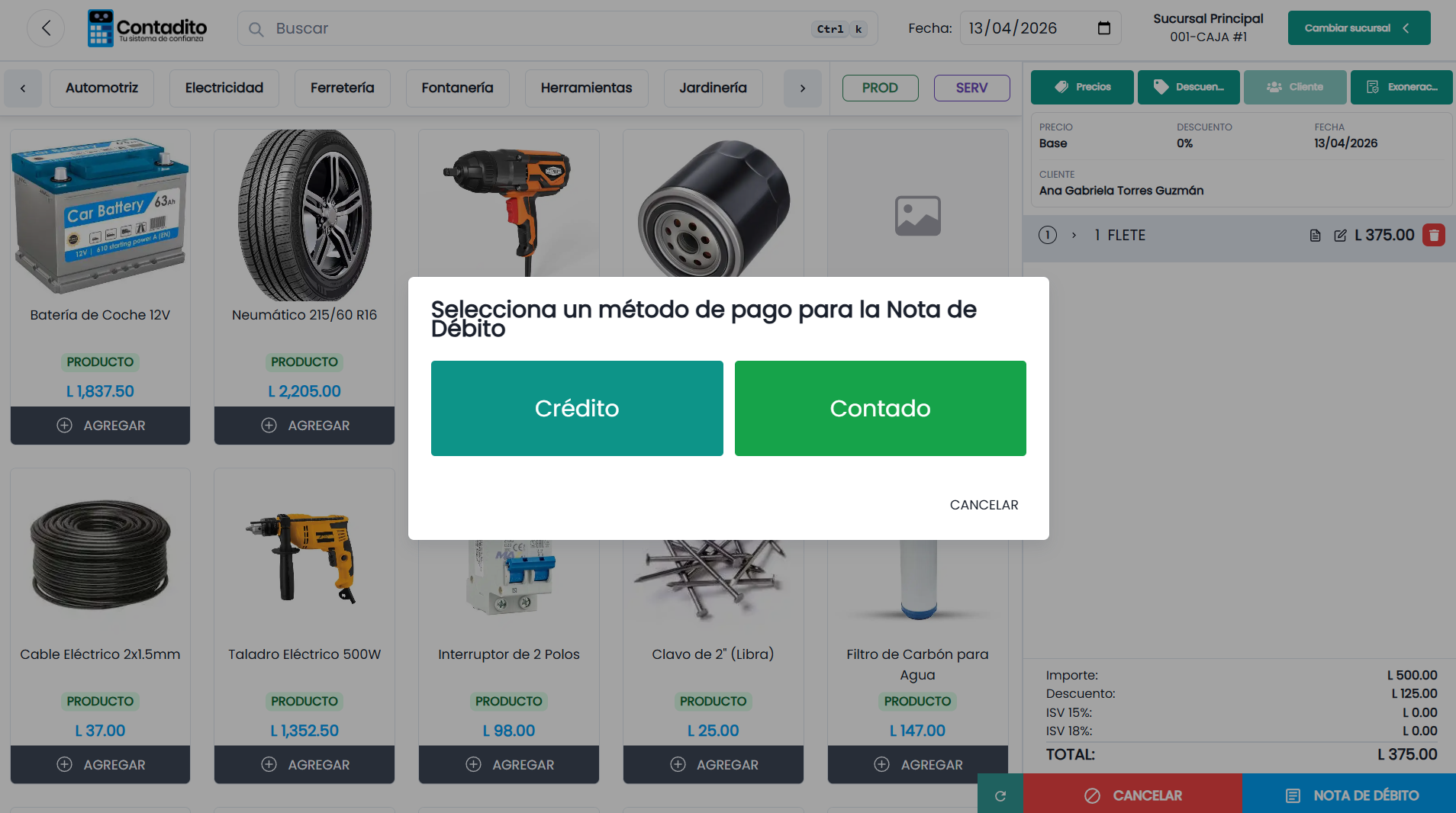Open the black cable coil image
Image resolution: width=1456 pixels, height=813 pixels.
coord(100,554)
